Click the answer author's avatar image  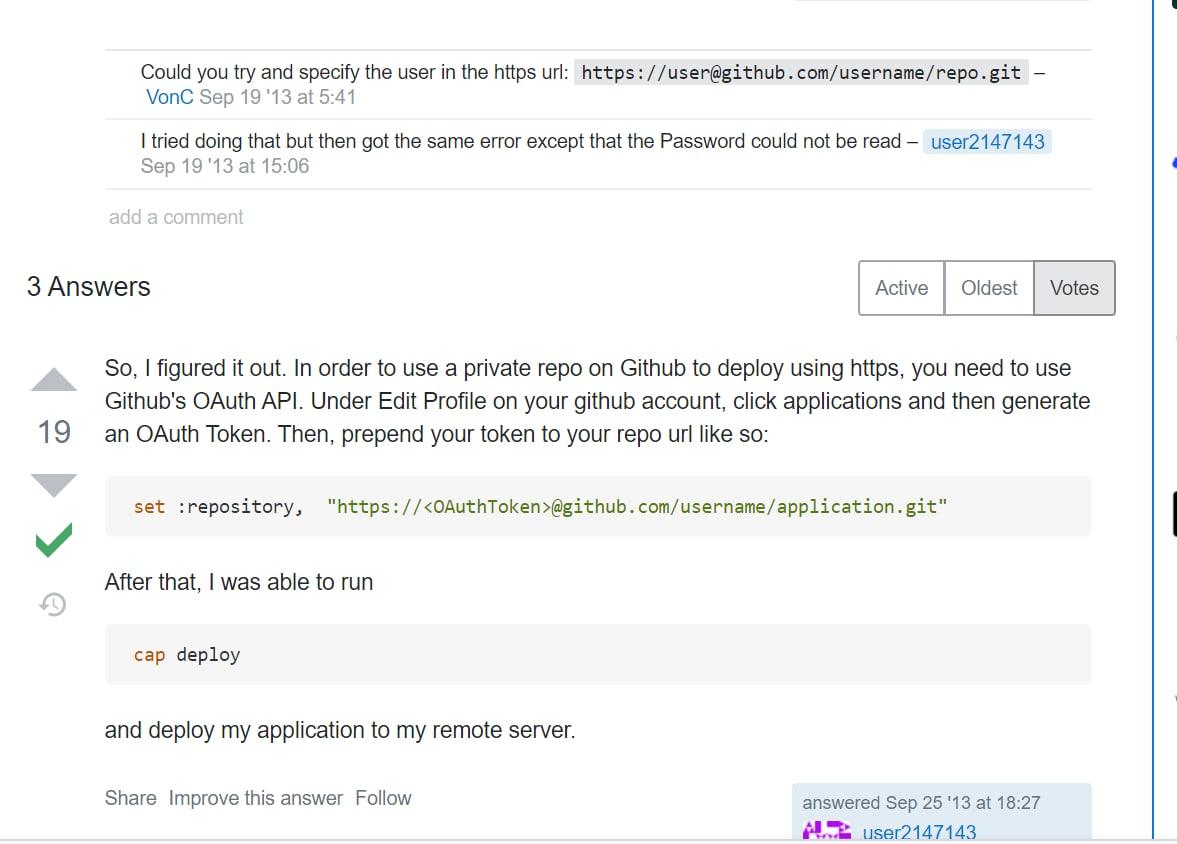(826, 831)
